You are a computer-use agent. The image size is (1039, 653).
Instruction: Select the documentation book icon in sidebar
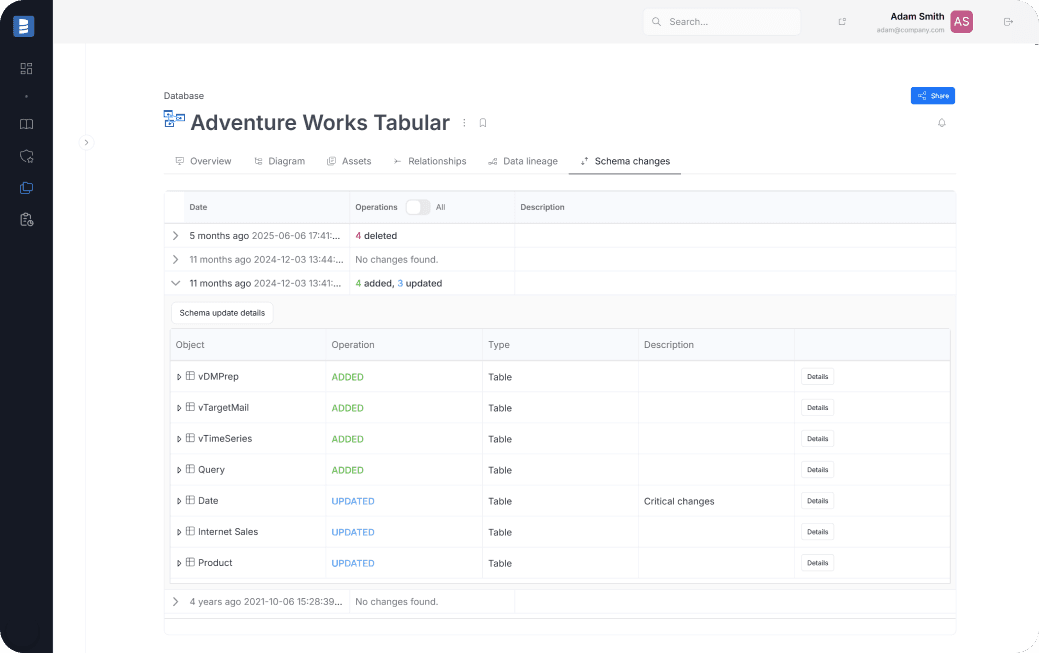26,124
